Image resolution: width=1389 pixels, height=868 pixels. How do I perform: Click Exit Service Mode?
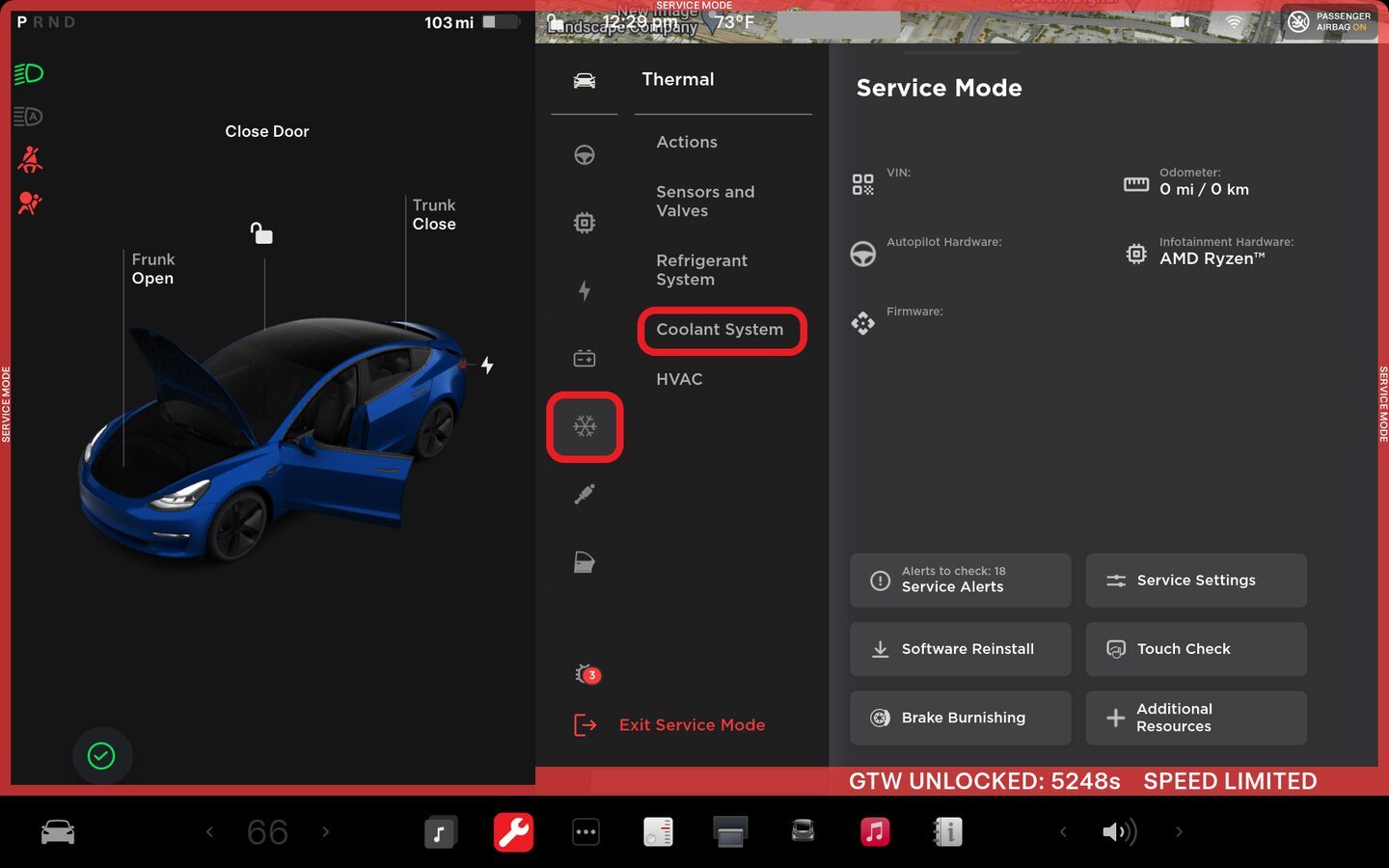(x=691, y=724)
